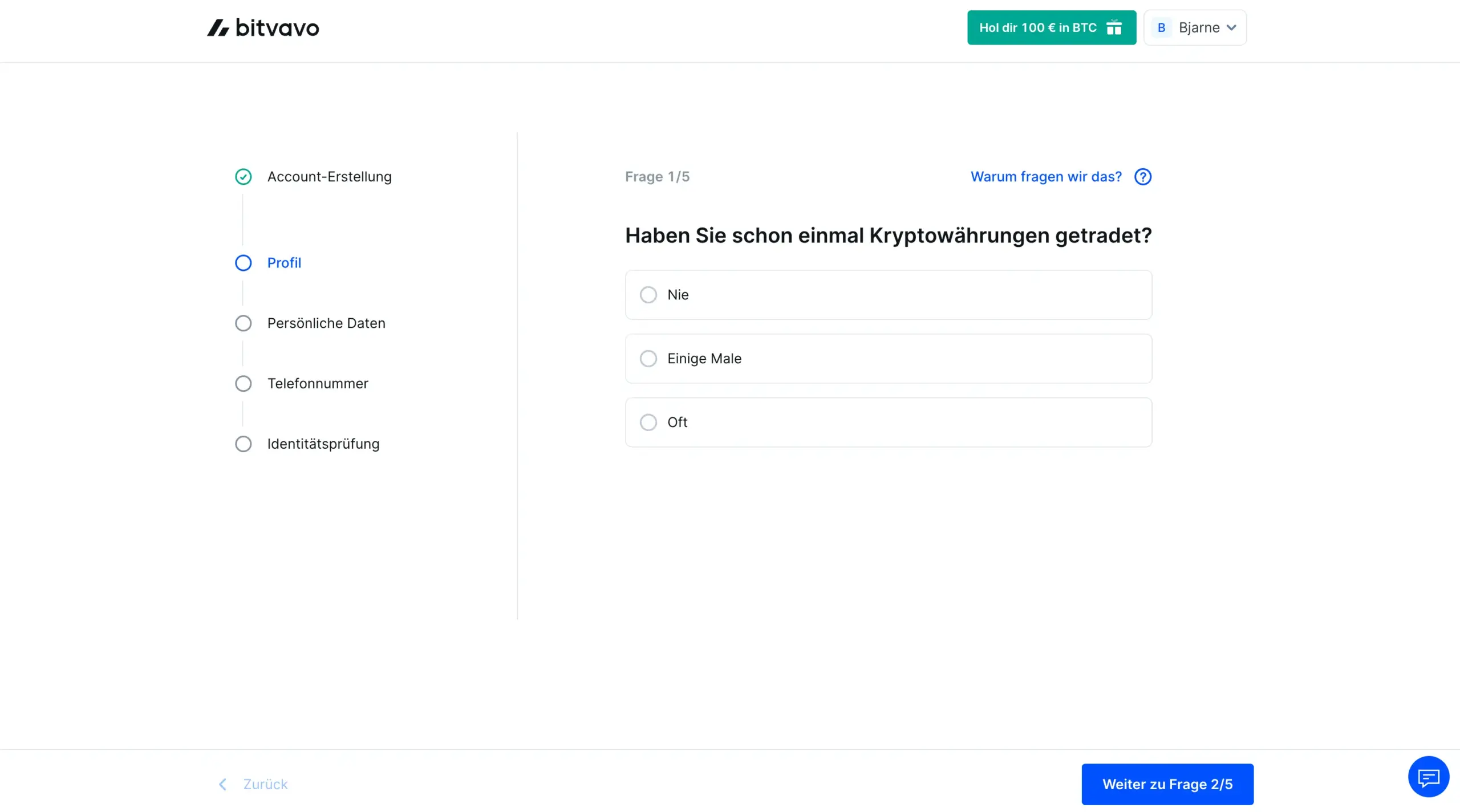Click the Zurück link
The width and height of the screenshot is (1460, 812).
coord(265,784)
